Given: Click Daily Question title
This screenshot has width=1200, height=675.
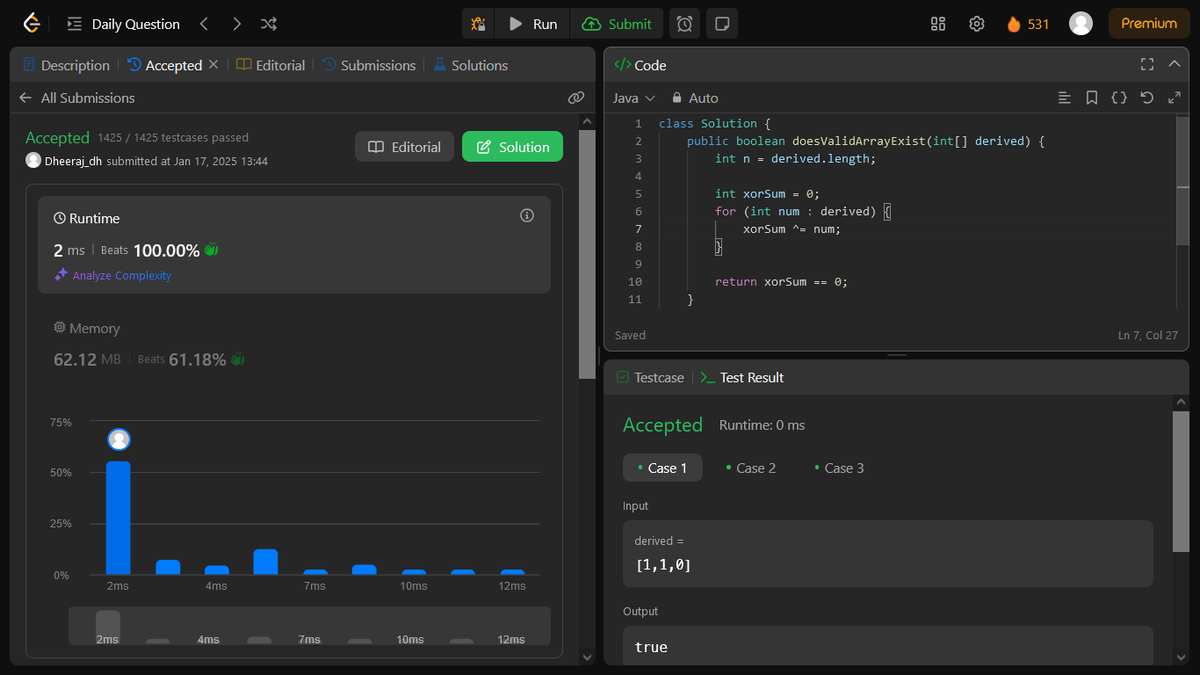Looking at the screenshot, I should (136, 24).
